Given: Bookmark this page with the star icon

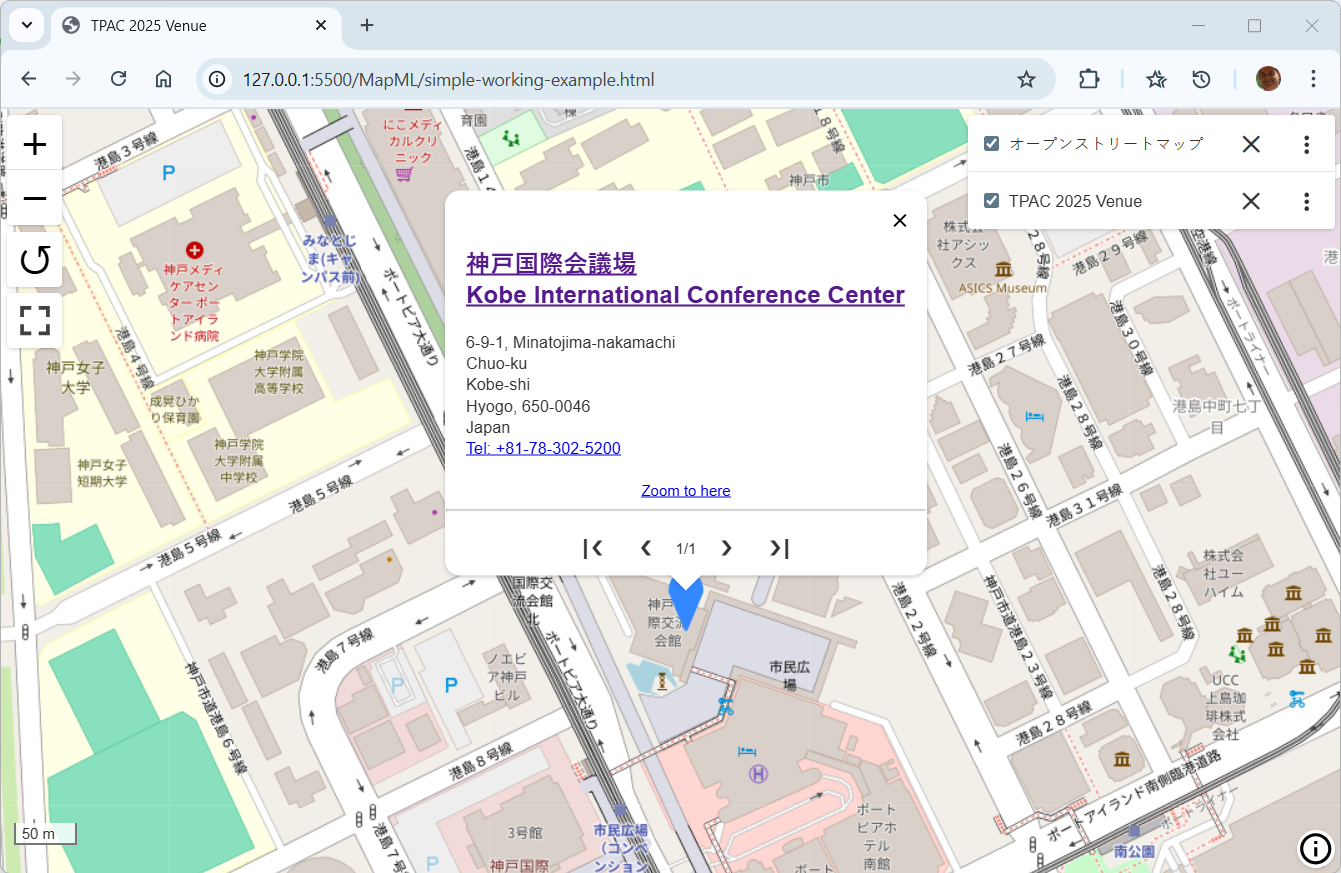Looking at the screenshot, I should tap(1026, 78).
